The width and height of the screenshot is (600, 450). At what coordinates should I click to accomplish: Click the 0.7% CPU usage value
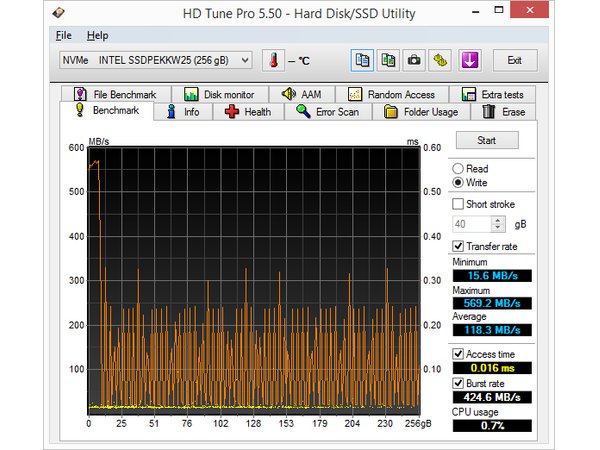coord(492,426)
